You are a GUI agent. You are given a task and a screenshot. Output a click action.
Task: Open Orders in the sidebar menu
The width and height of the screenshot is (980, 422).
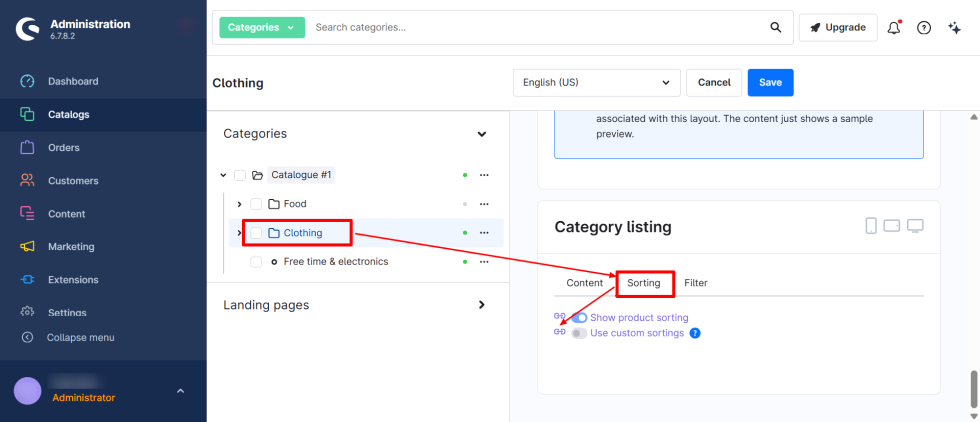click(x=64, y=148)
